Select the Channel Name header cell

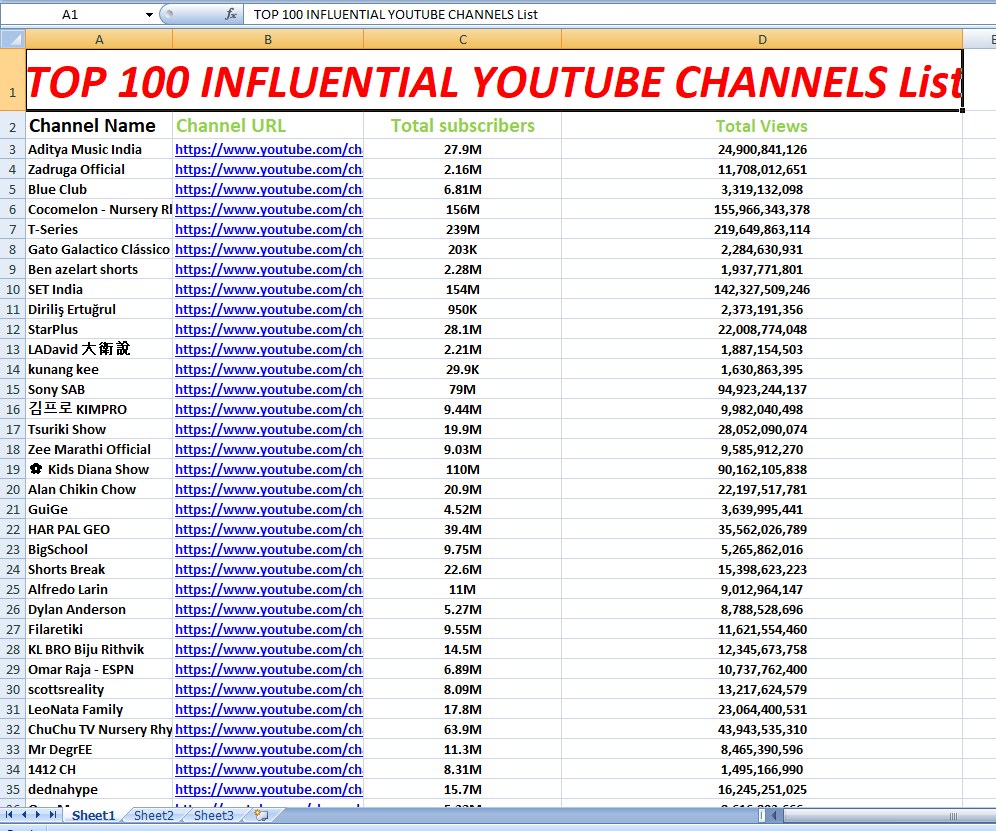click(x=99, y=126)
